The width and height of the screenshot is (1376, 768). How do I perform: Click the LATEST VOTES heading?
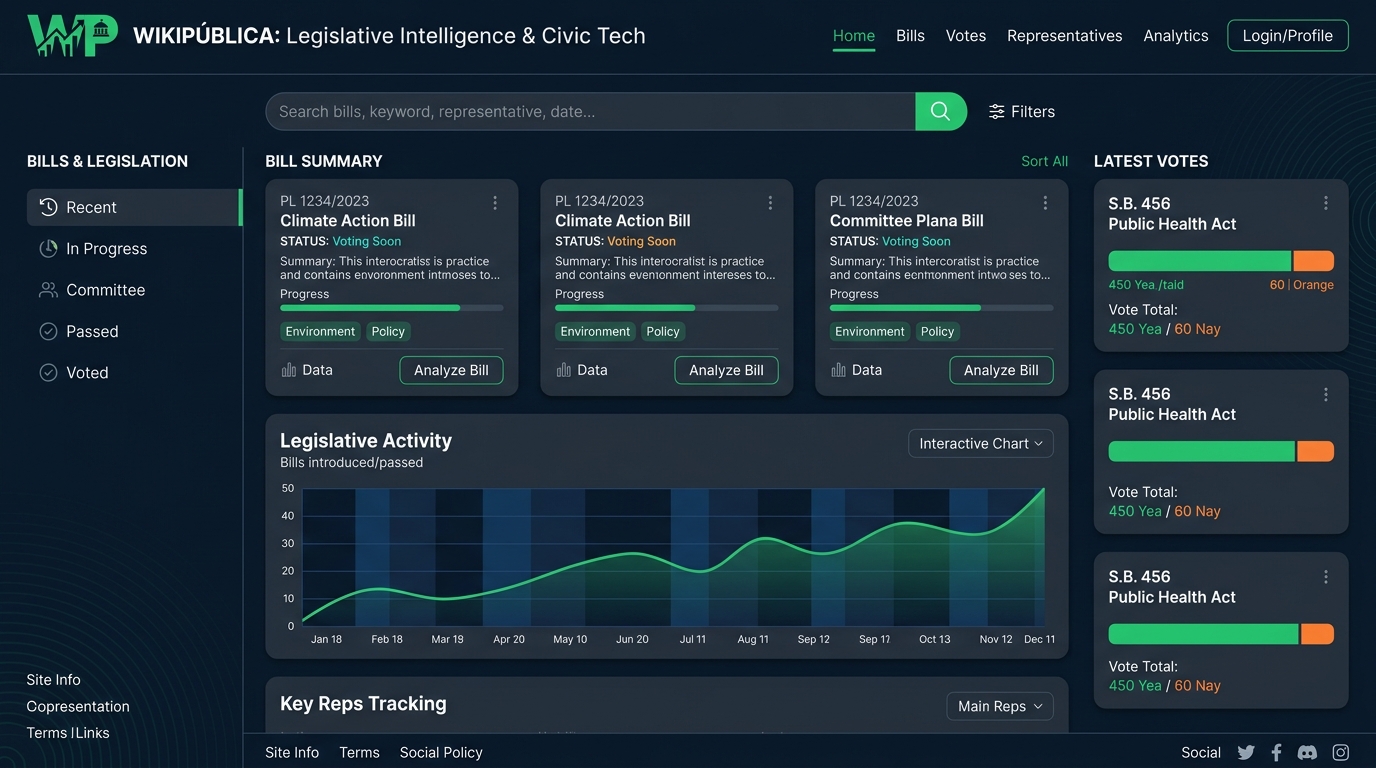(x=1151, y=161)
